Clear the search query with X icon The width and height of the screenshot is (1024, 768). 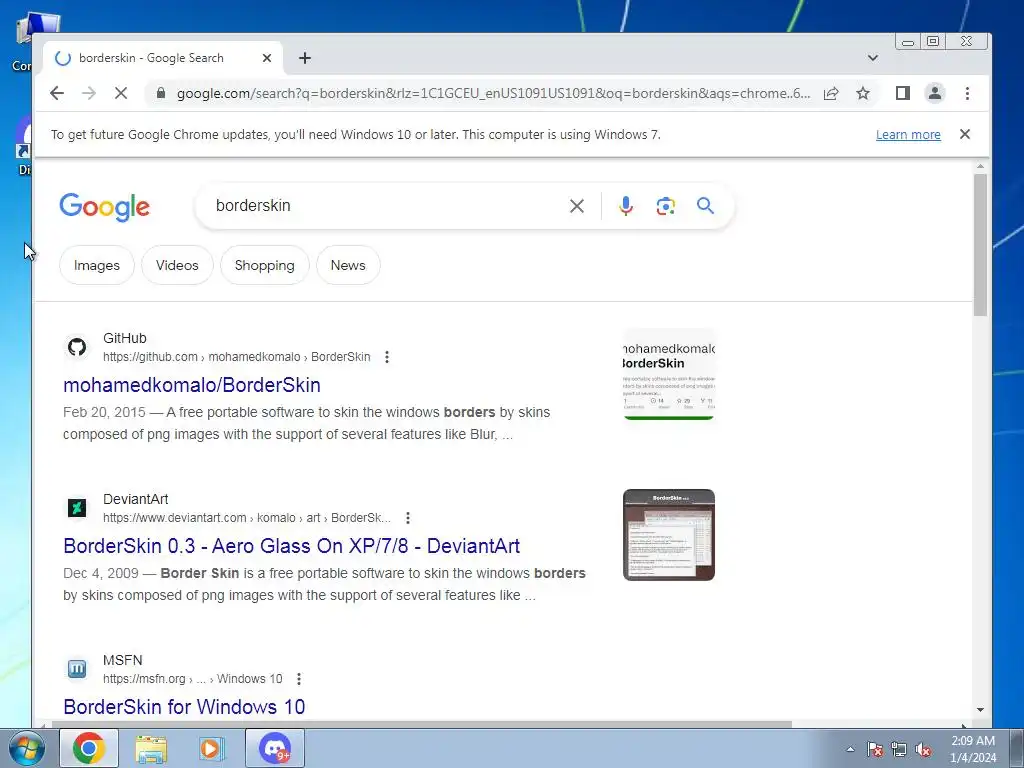point(577,206)
